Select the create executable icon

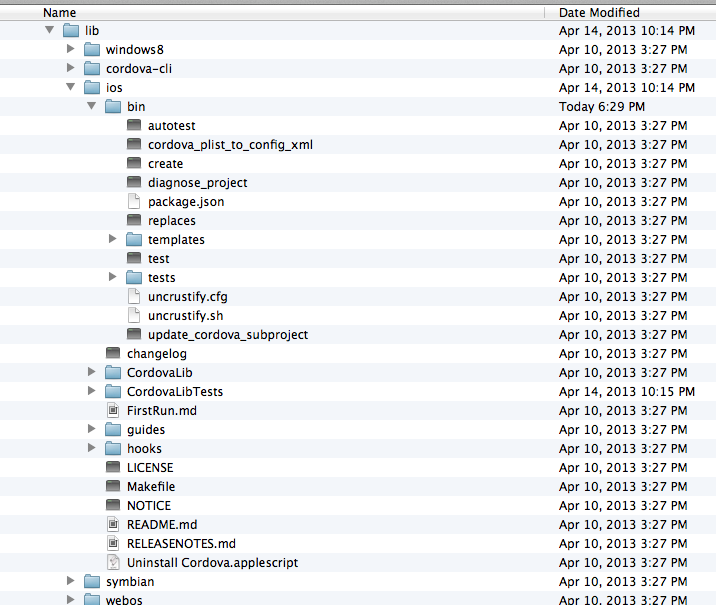click(134, 163)
